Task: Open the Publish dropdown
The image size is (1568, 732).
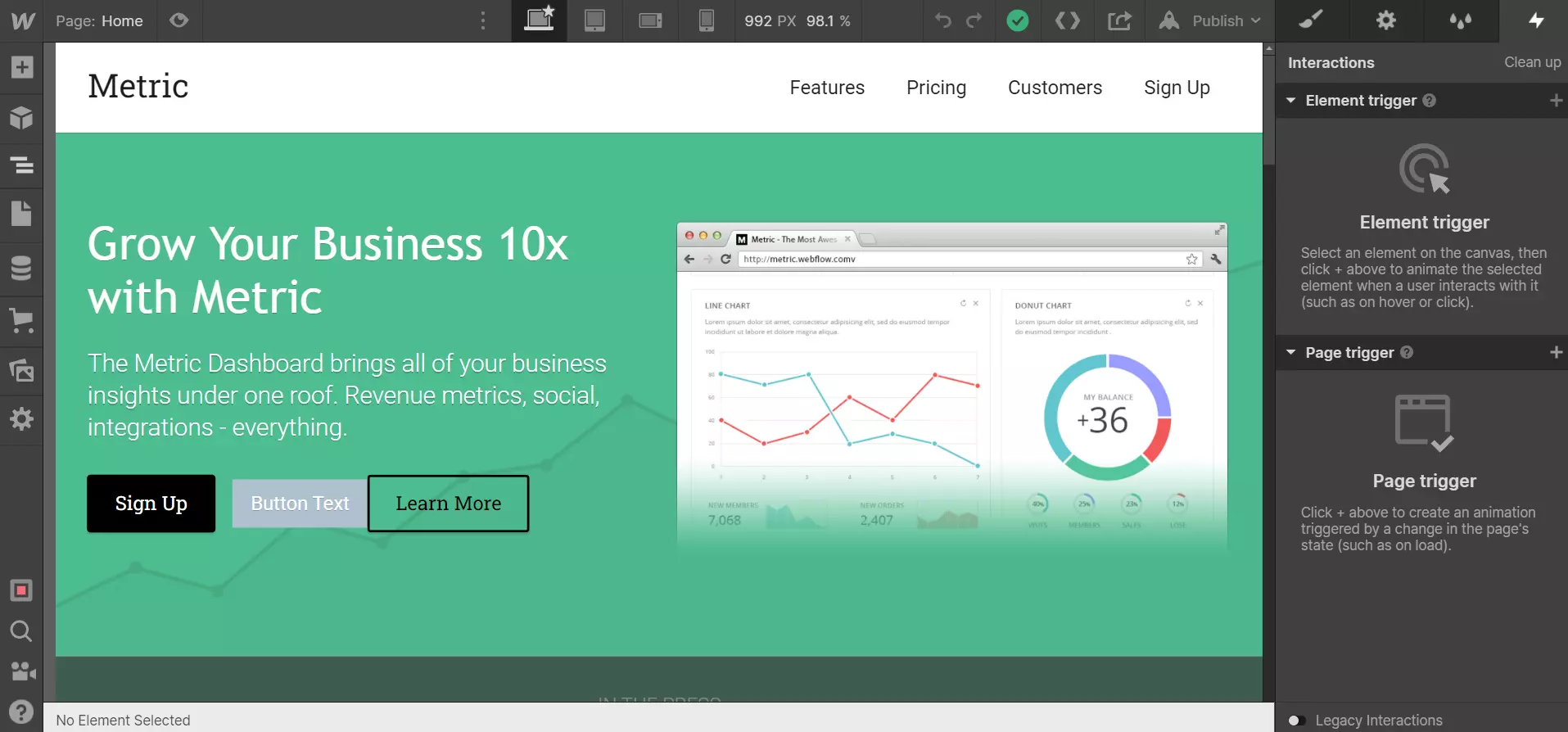Action: (1210, 20)
